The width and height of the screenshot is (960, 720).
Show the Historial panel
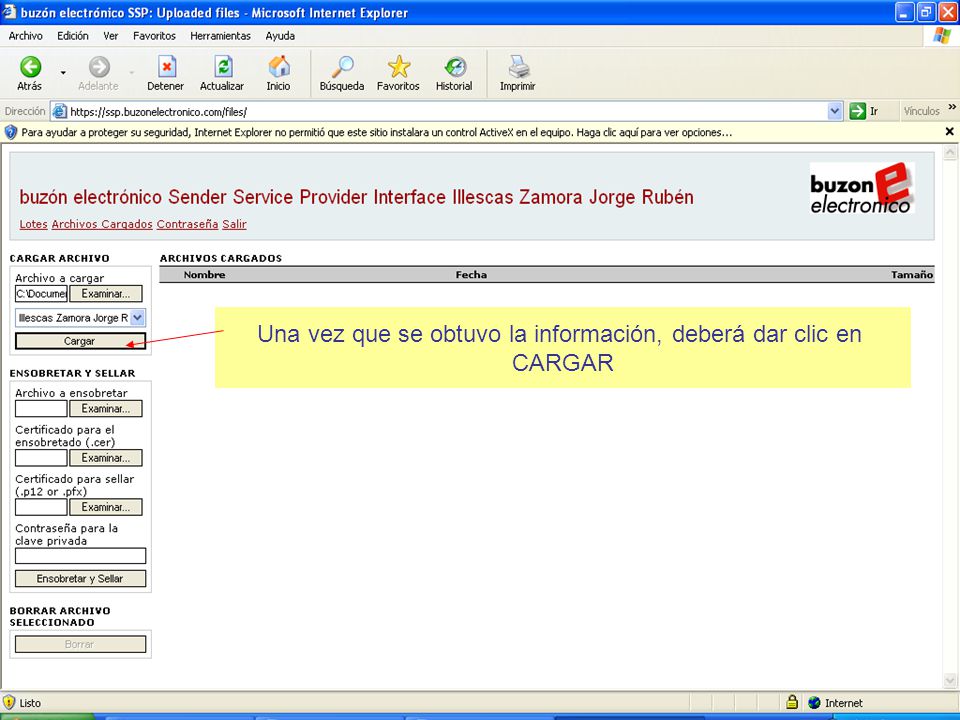point(454,73)
